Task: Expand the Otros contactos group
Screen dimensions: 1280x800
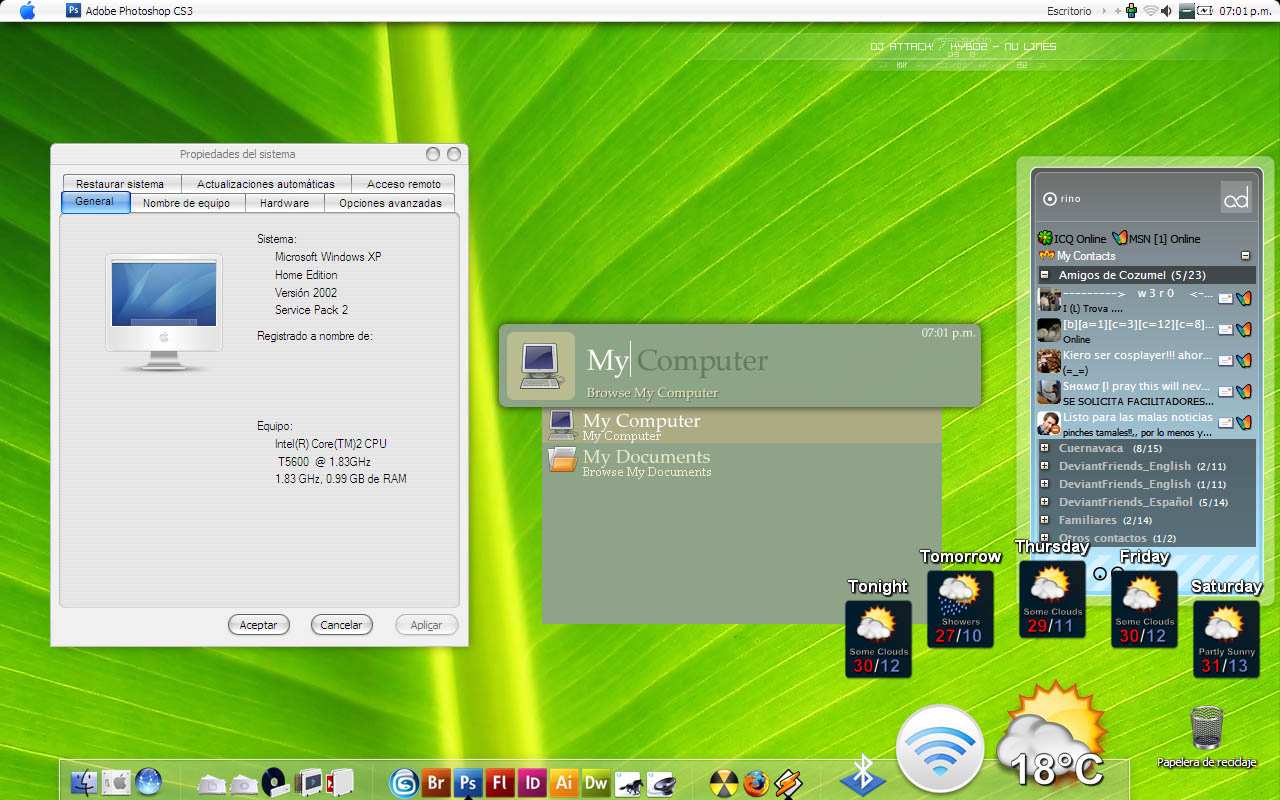Action: pyautogui.click(x=1044, y=538)
